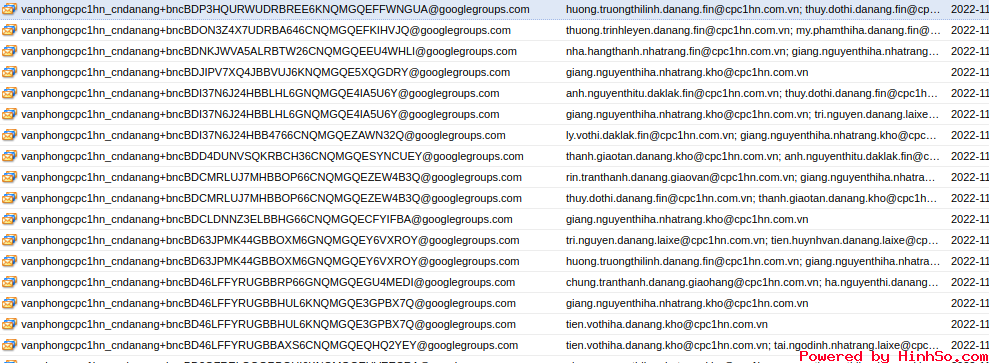
Task: Click the 2022-11 date in the ly.vothi.daklak.fin row
Action: 970,135
